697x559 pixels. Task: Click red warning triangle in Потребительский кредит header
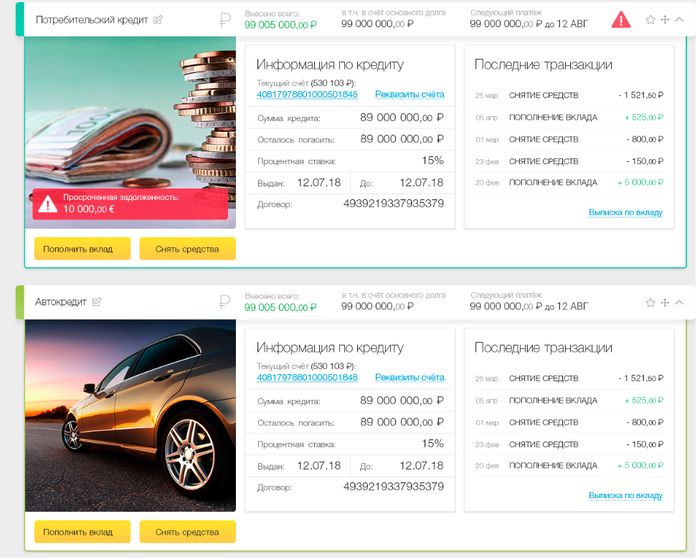pyautogui.click(x=621, y=20)
